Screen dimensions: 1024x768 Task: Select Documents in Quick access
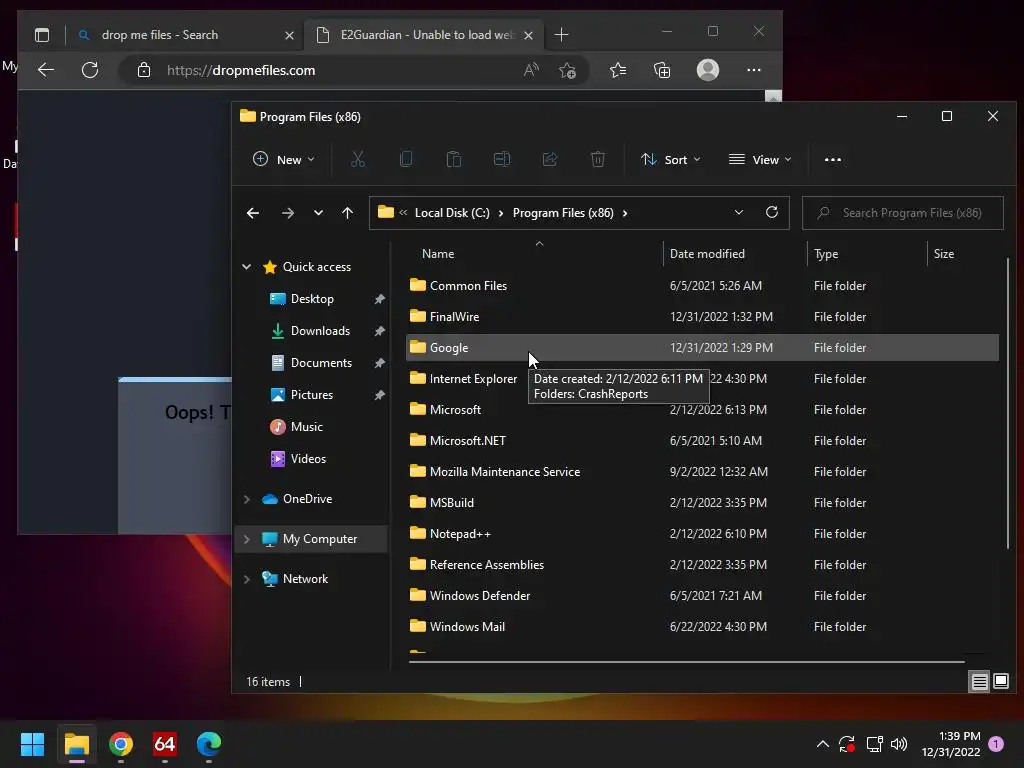coord(321,362)
